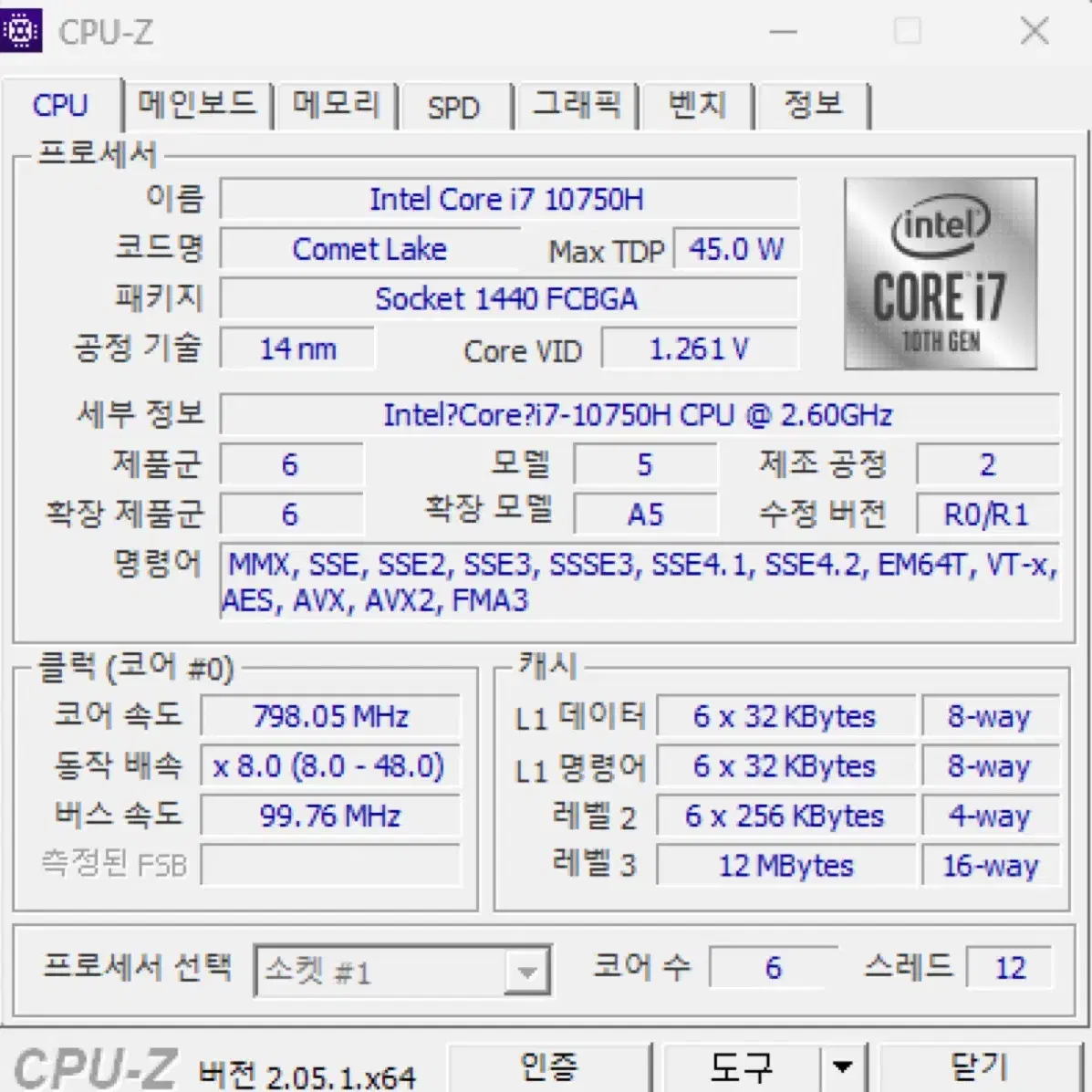Click the instruction set list starting with MMX

(x=640, y=582)
